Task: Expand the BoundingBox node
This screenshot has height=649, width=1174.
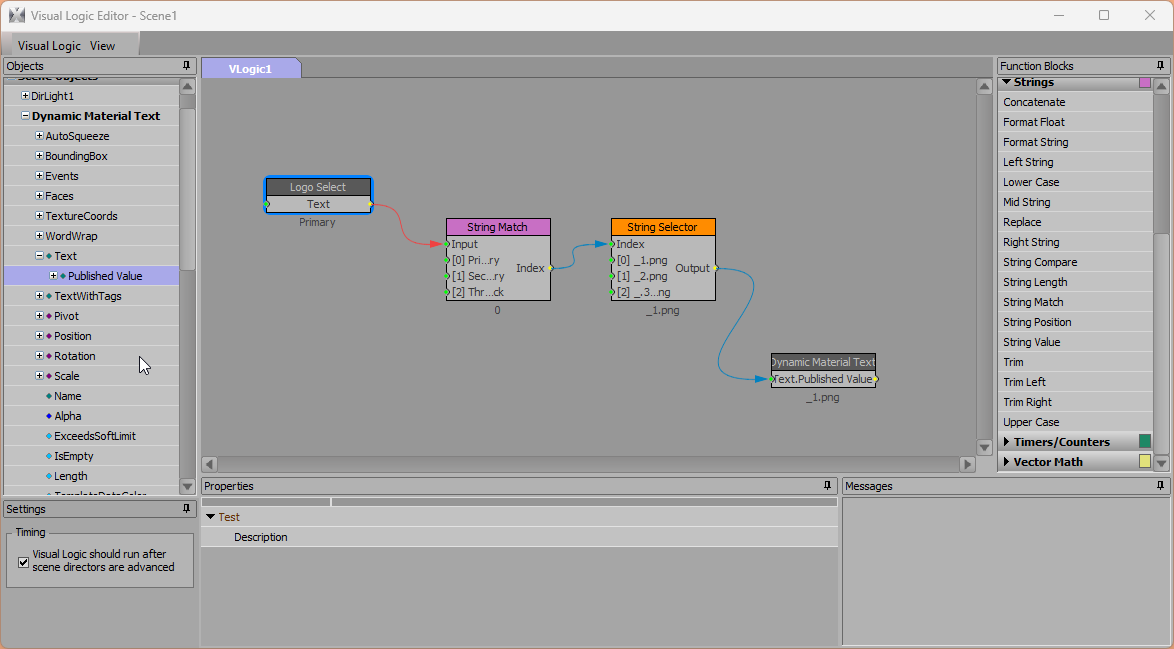Action: point(39,156)
